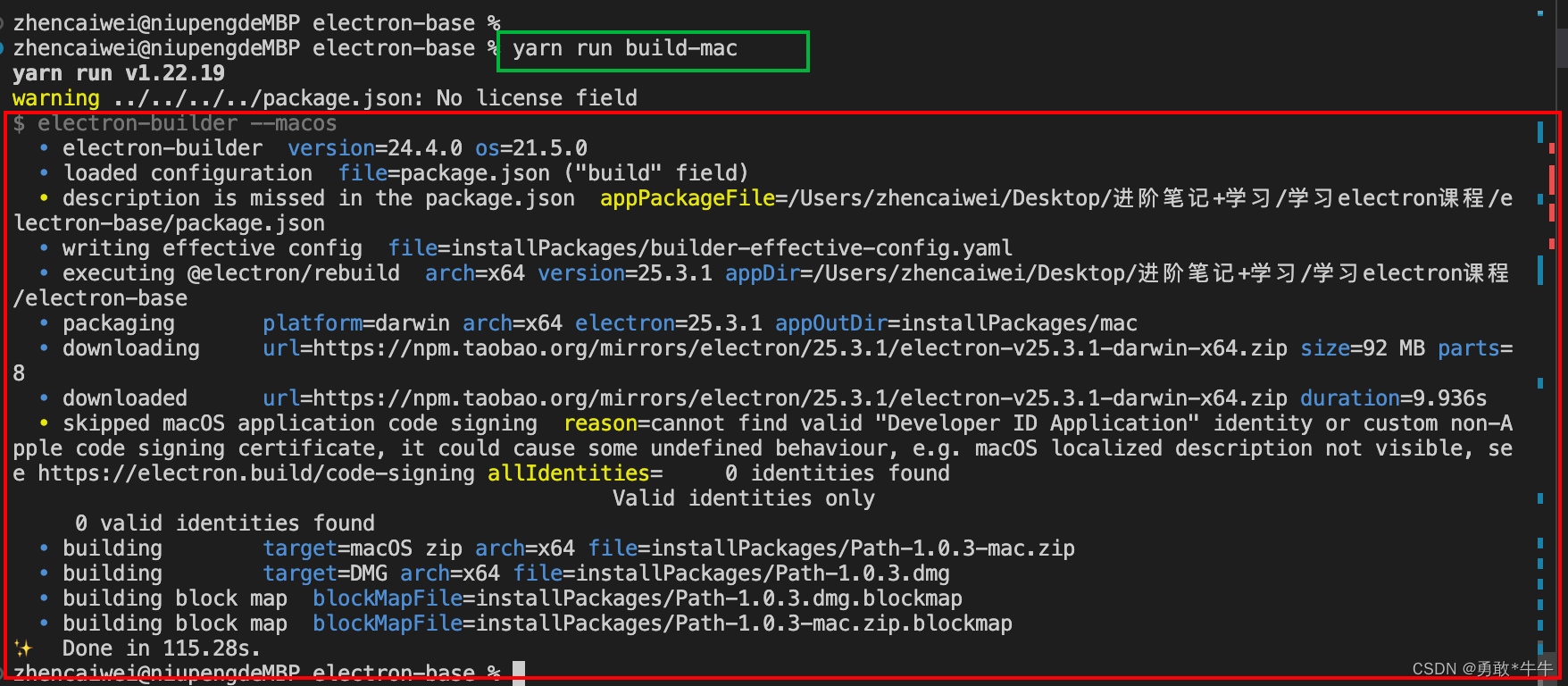Click 'platform=darwin' value
This screenshot has width=1568, height=686.
point(356,323)
